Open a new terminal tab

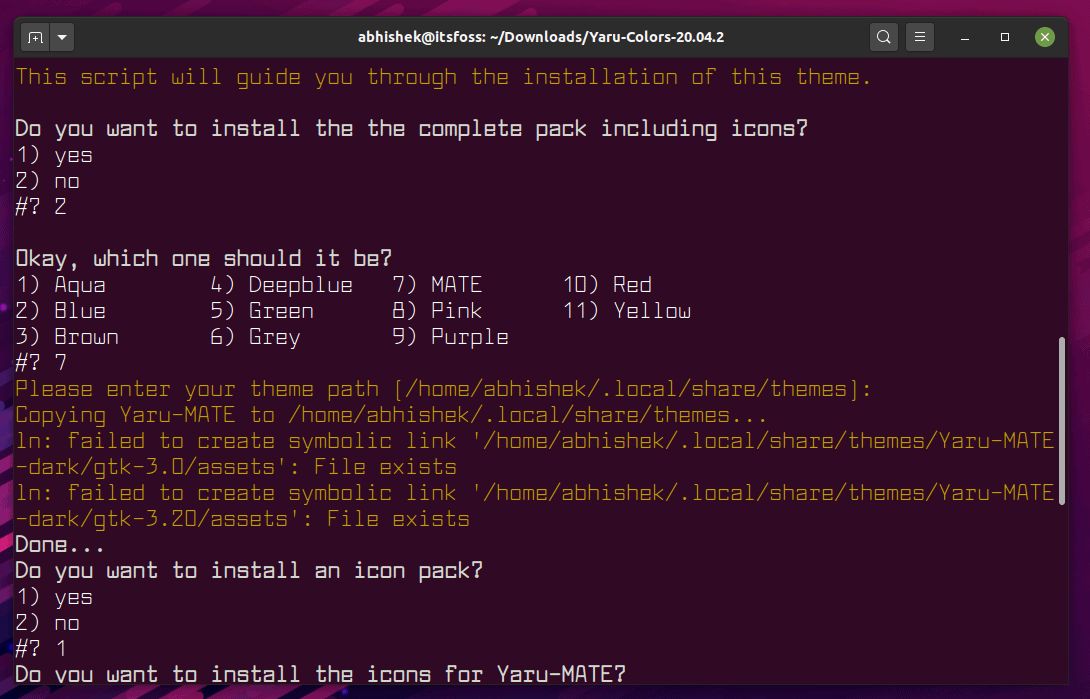pos(33,36)
